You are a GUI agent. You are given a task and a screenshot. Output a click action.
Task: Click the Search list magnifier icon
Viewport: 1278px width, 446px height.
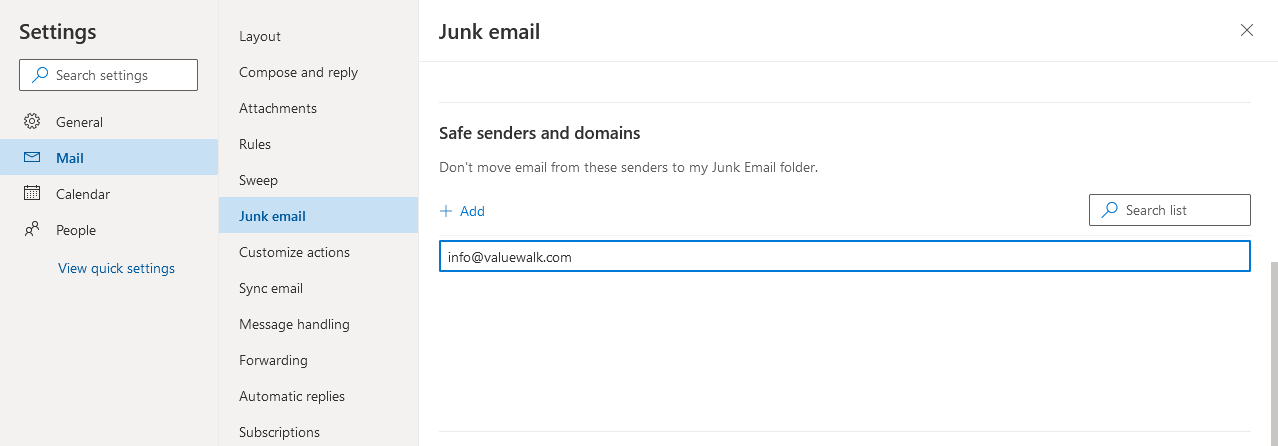(x=1109, y=210)
